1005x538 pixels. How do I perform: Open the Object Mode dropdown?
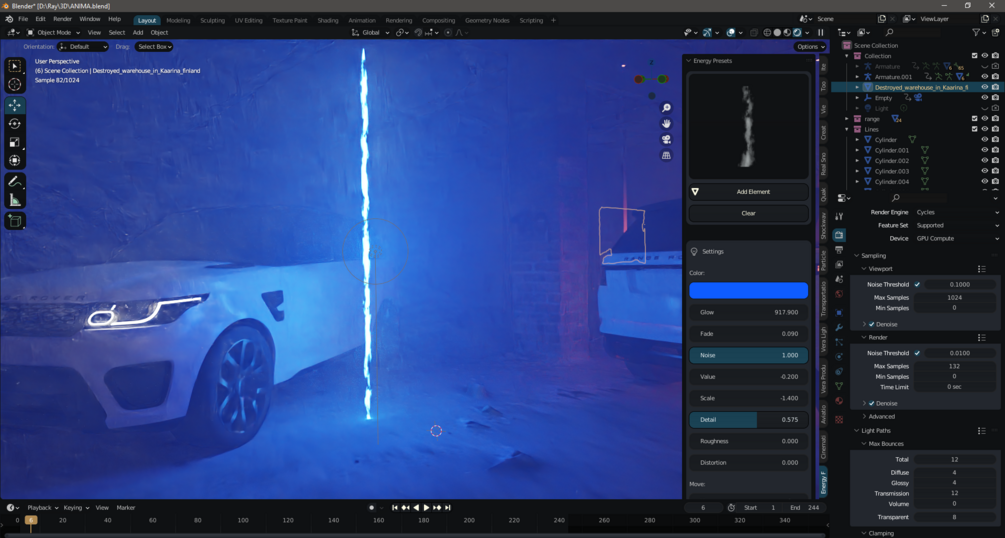[x=54, y=33]
